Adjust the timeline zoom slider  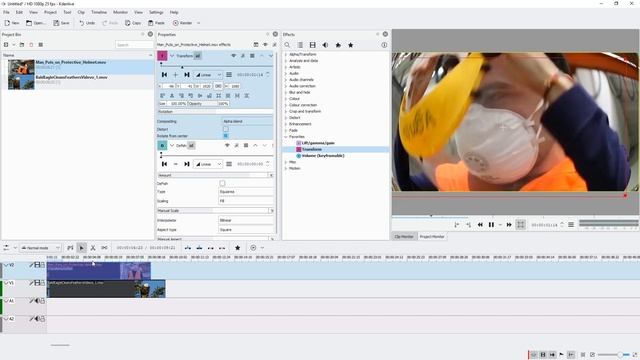click(x=613, y=355)
